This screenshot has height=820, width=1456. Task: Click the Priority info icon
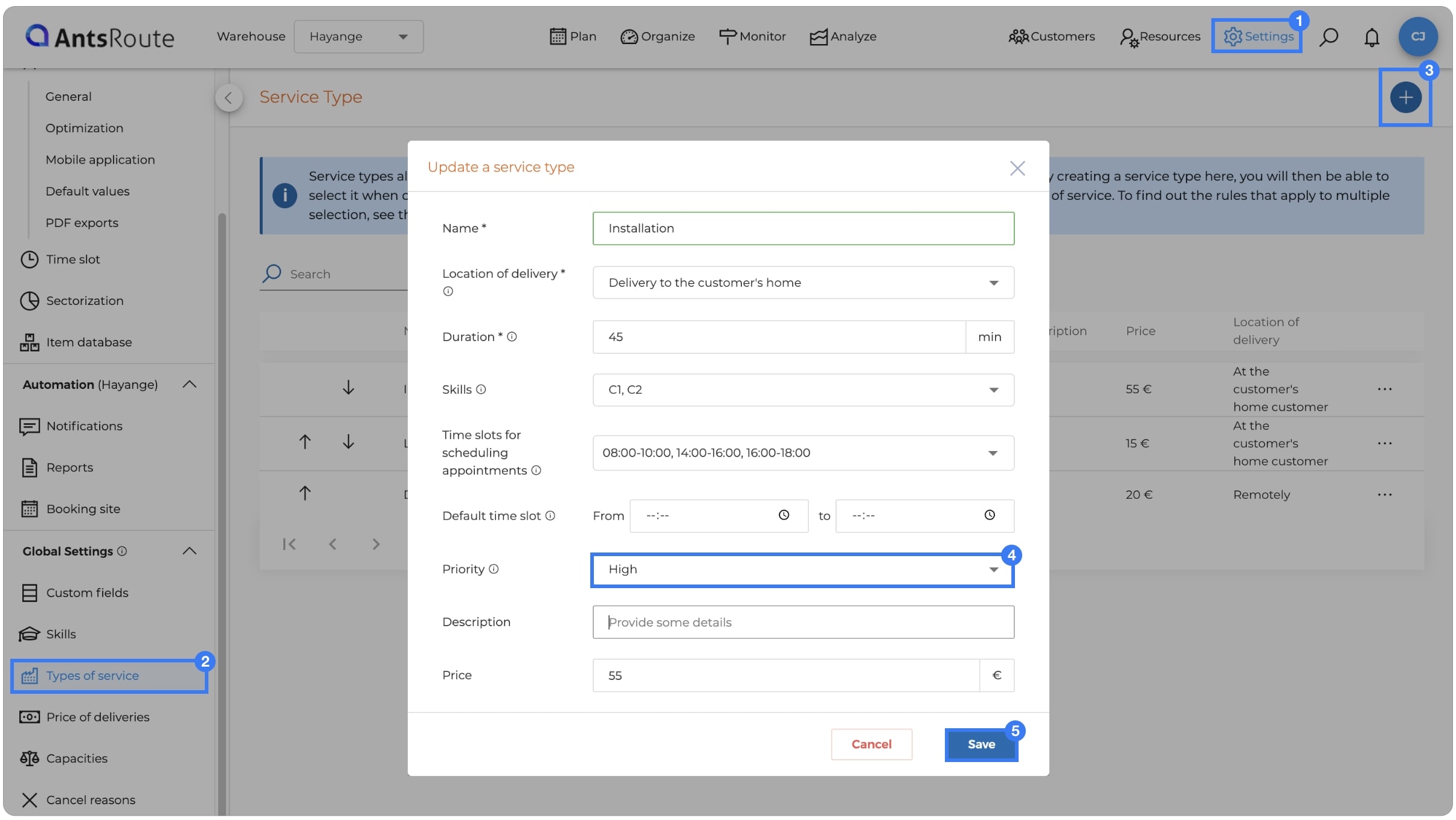click(494, 569)
